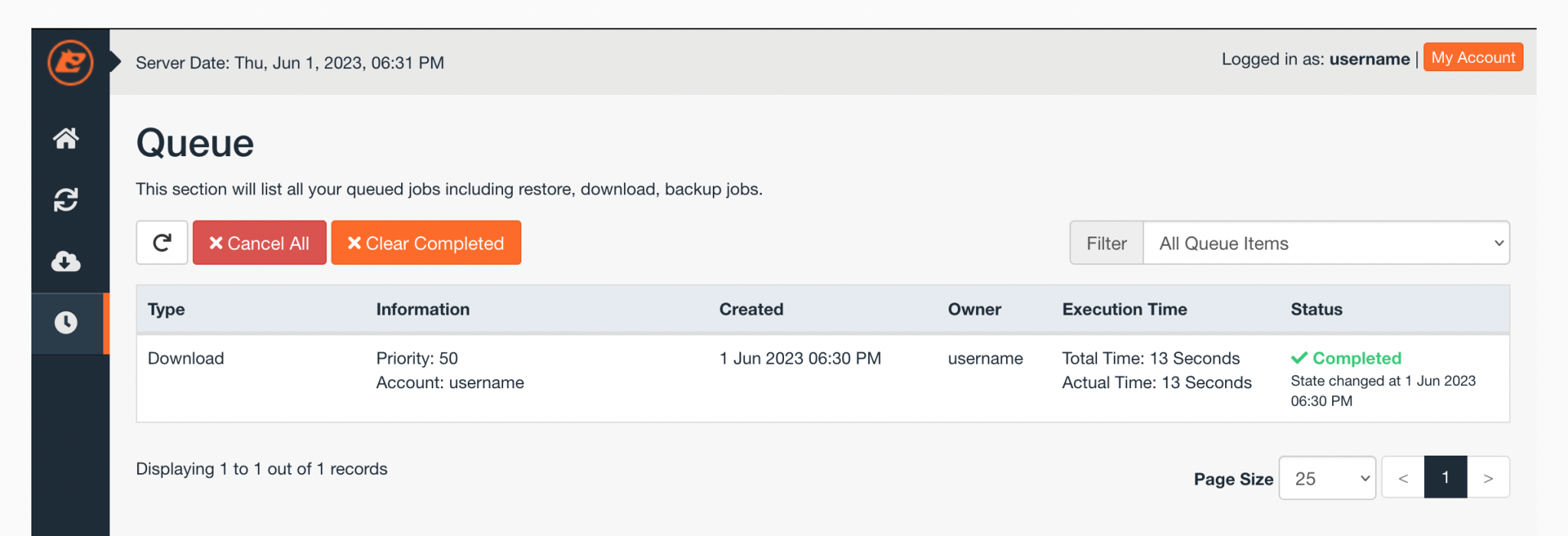The width and height of the screenshot is (1568, 536).
Task: Cancel All queued jobs
Action: pos(260,243)
